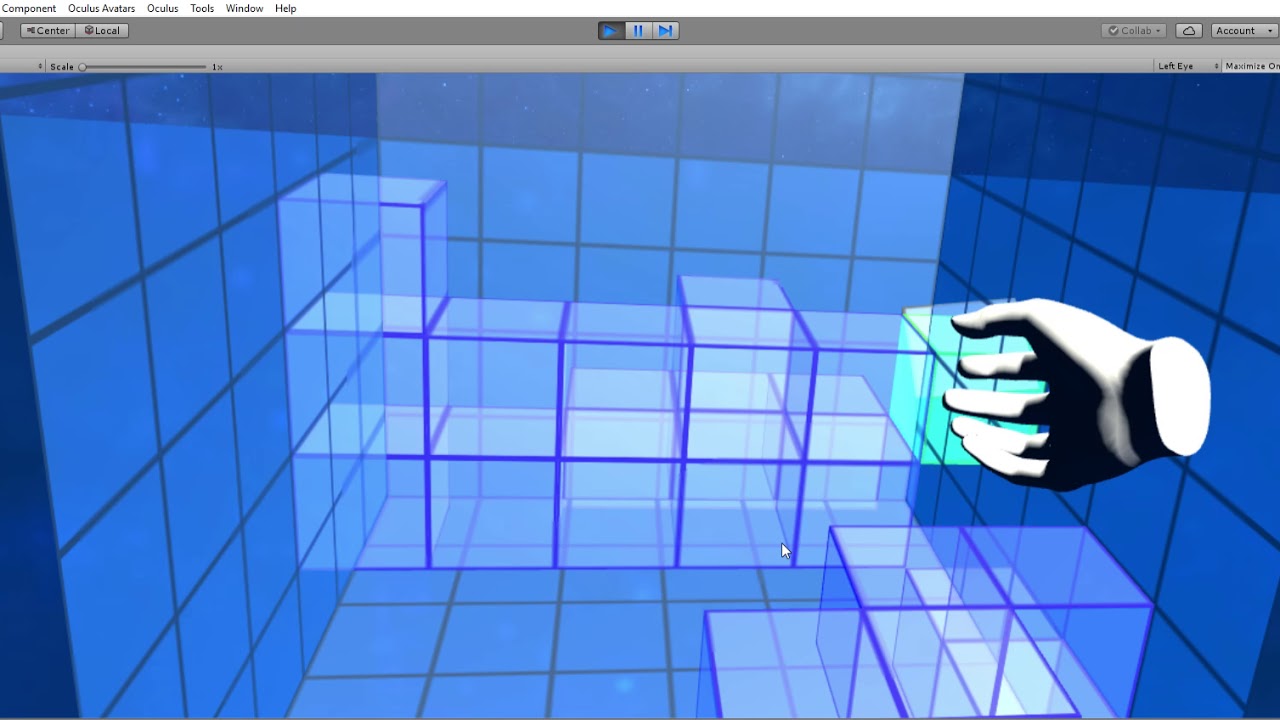This screenshot has width=1280, height=720.
Task: Open the Oculus Avatars menu
Action: coord(101,8)
